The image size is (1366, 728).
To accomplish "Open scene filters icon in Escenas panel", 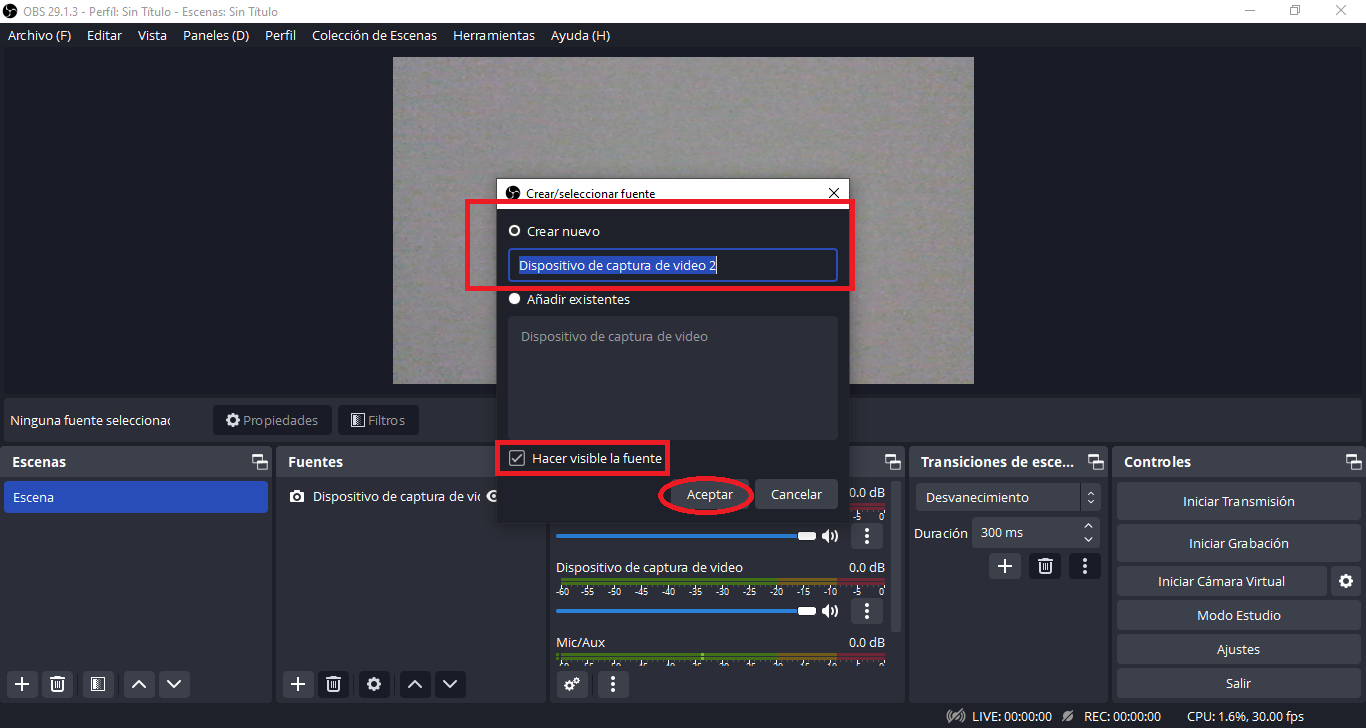I will pyautogui.click(x=97, y=684).
